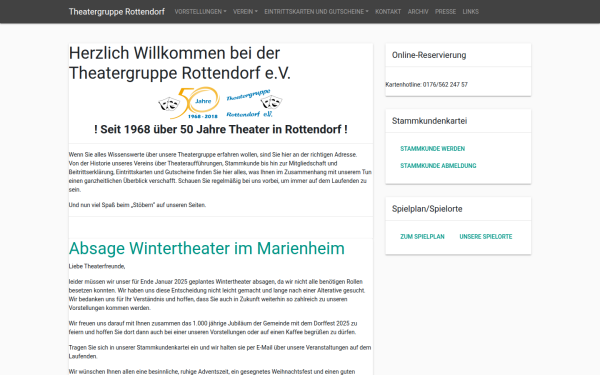Image resolution: width=600 pixels, height=375 pixels.
Task: Open the Verein dropdown menu
Action: [245, 11]
